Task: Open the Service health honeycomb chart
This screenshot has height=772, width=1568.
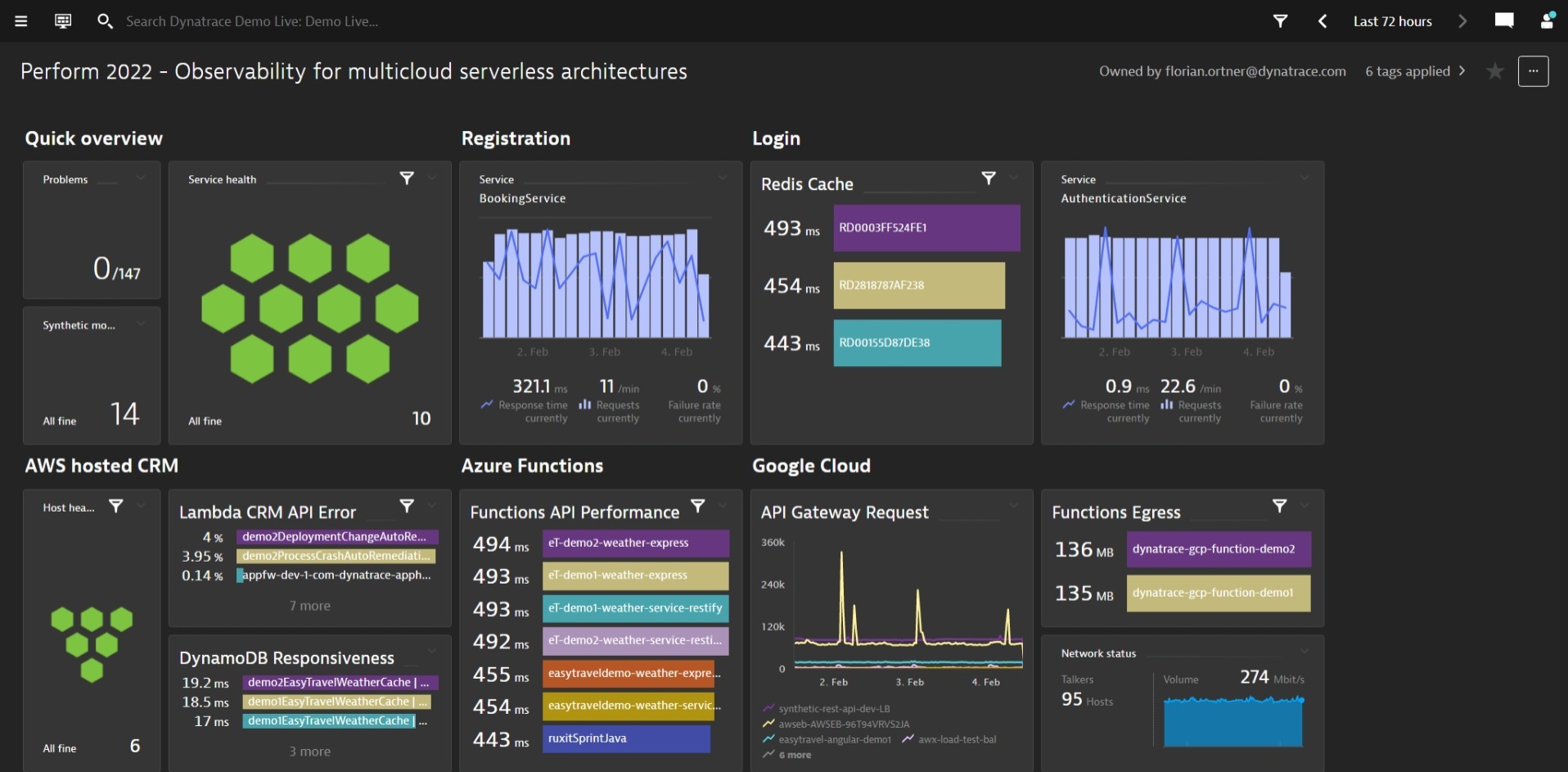Action: click(310, 309)
